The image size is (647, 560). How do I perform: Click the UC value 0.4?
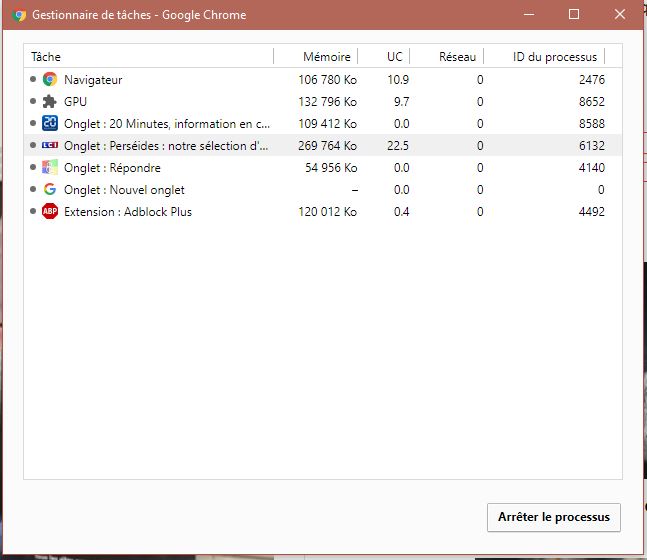tap(401, 212)
